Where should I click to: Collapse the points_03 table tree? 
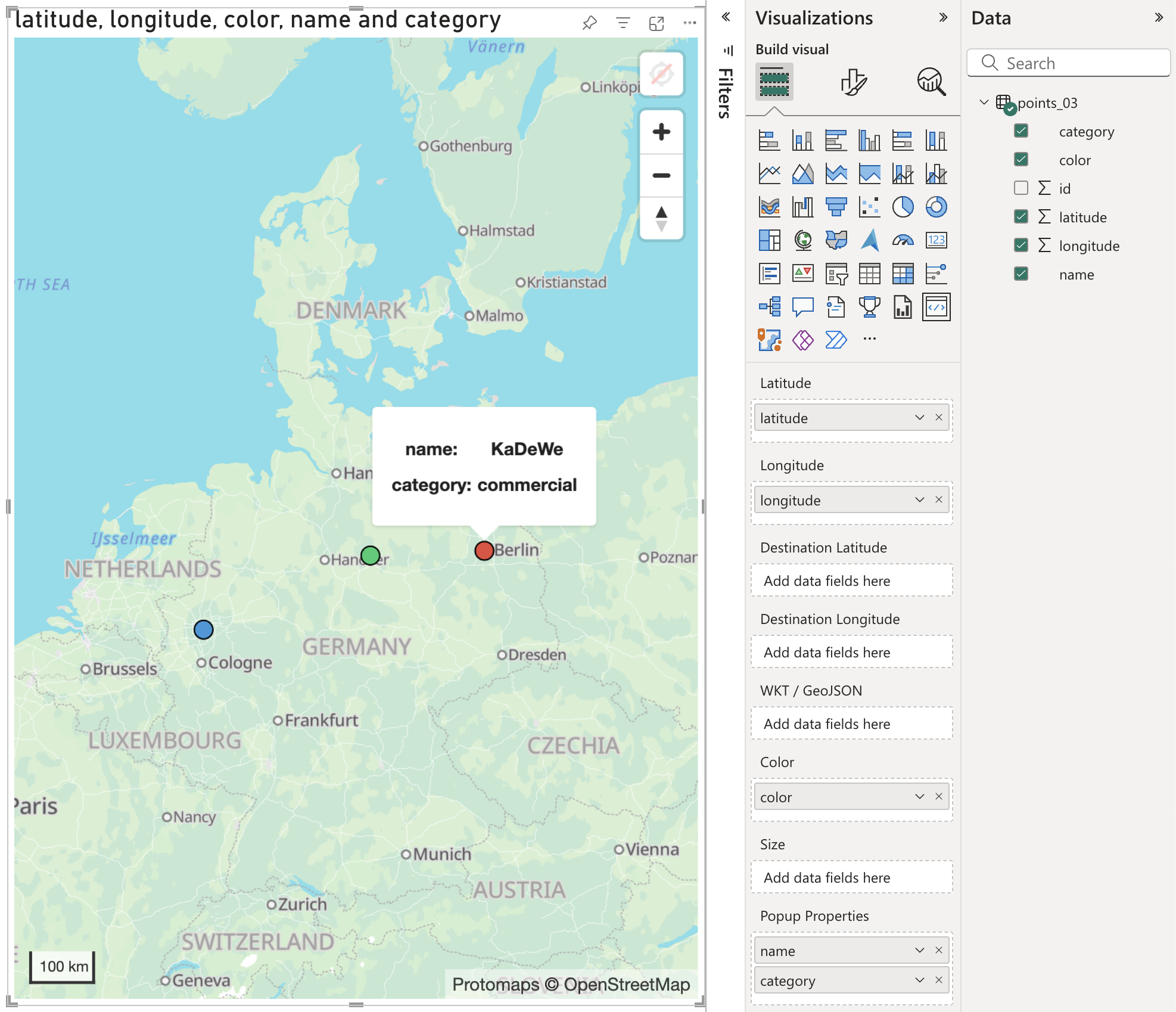984,103
